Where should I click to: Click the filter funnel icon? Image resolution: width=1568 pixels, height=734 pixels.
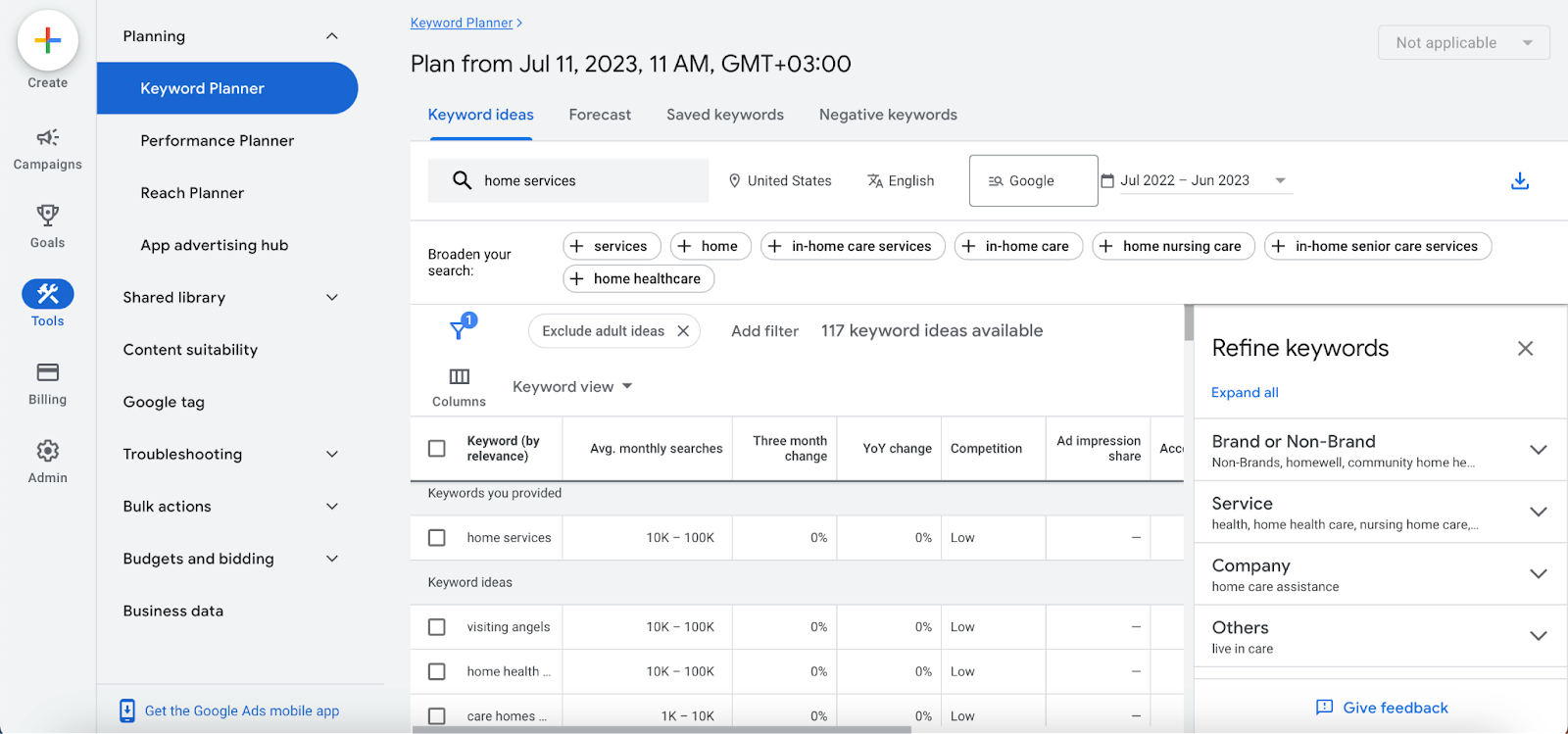[459, 328]
